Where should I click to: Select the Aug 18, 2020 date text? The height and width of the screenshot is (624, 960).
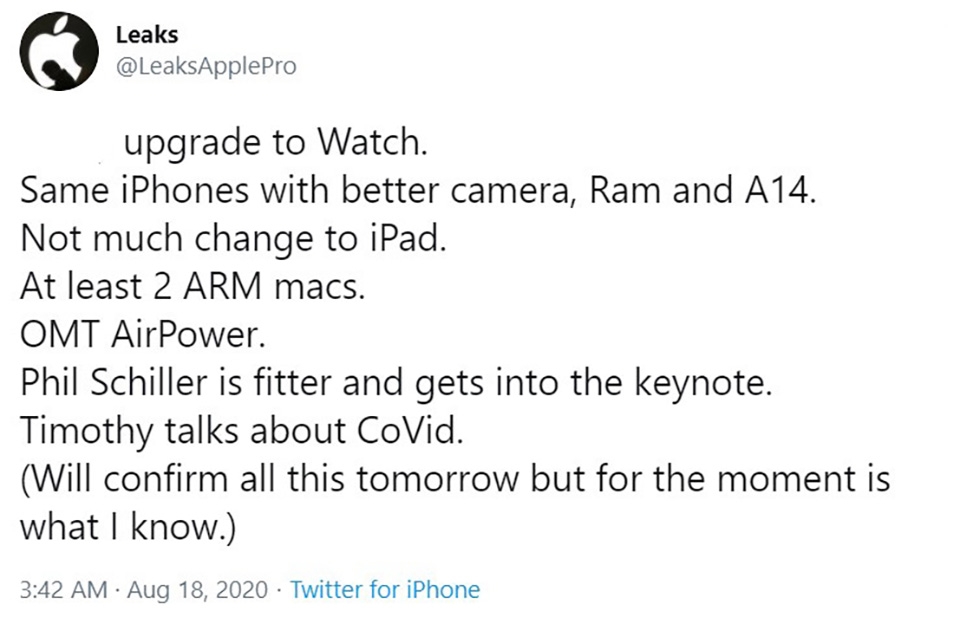pos(198,590)
